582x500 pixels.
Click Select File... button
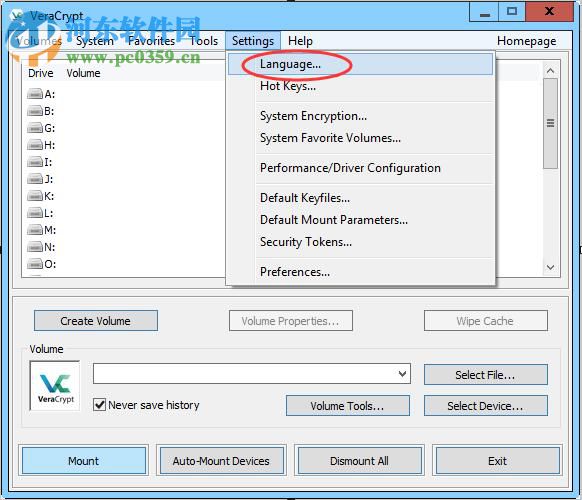(x=485, y=375)
